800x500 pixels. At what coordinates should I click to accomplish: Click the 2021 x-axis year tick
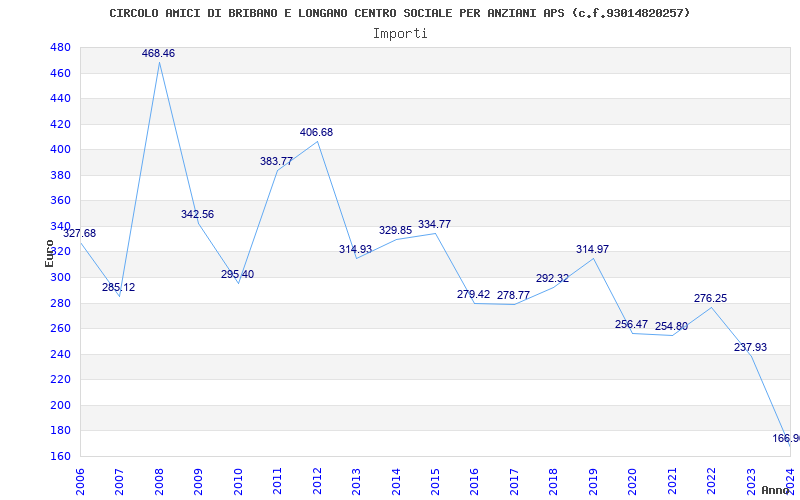[x=672, y=481]
